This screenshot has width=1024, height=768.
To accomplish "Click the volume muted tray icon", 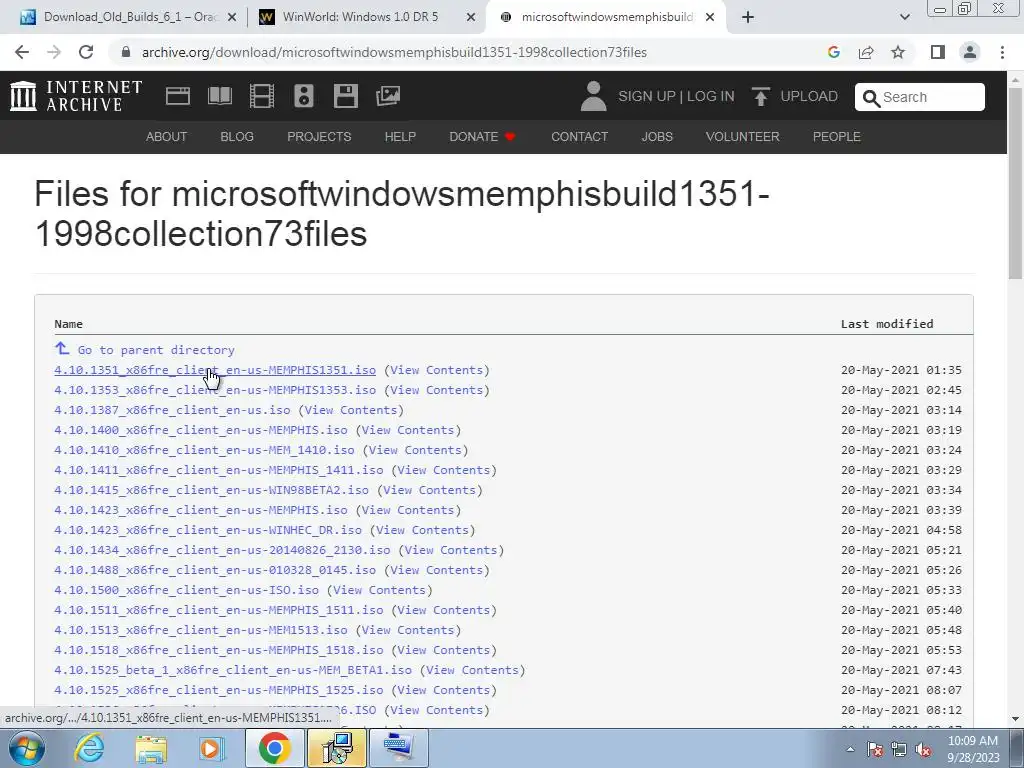I will coord(923,749).
